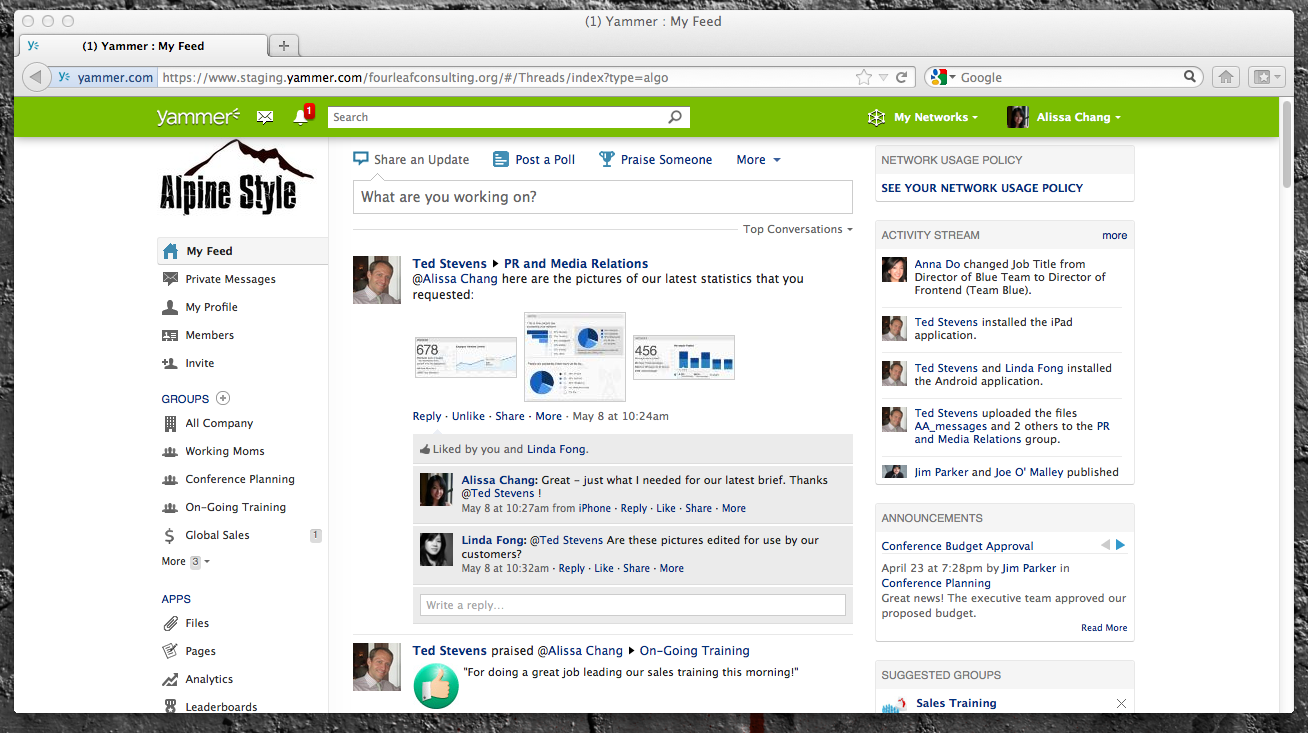Open the address bar history dropdown arrow
This screenshot has height=733, width=1308.
pos(883,77)
